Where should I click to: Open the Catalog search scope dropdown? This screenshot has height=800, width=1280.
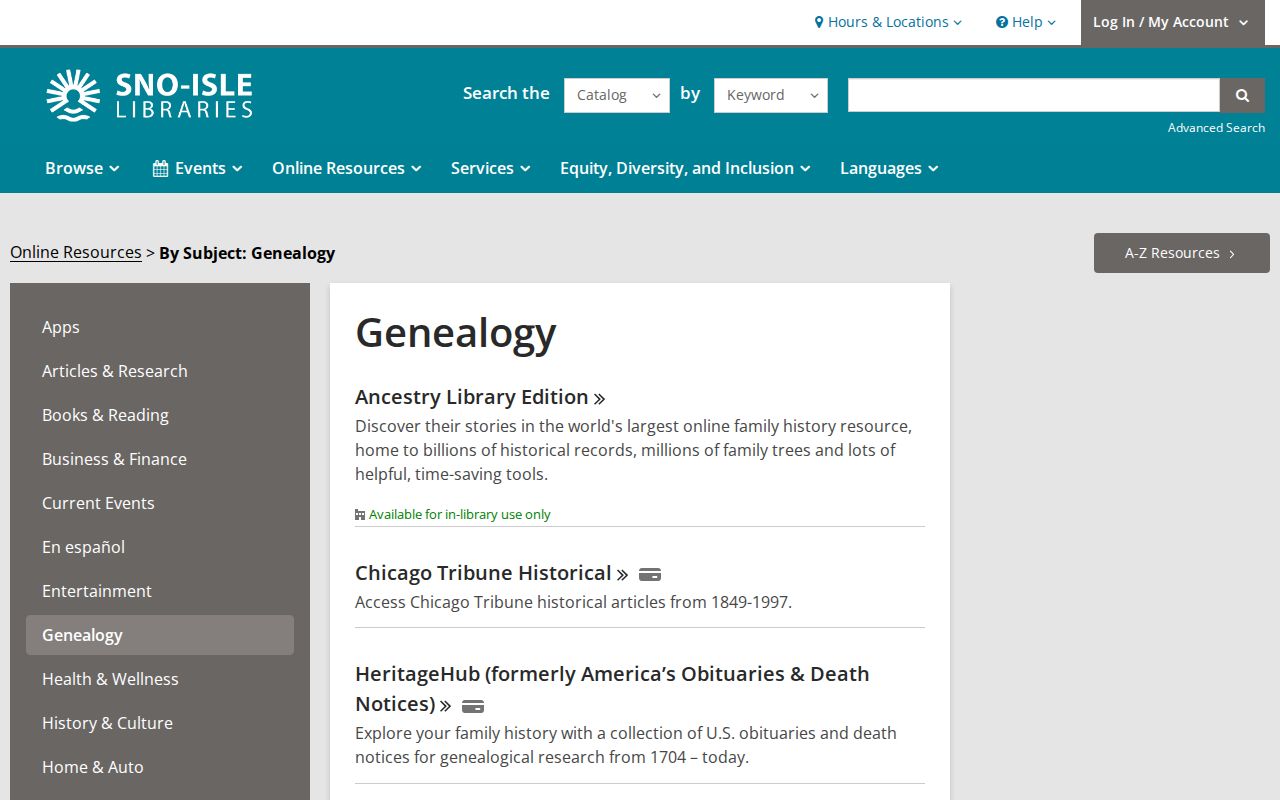pos(617,95)
